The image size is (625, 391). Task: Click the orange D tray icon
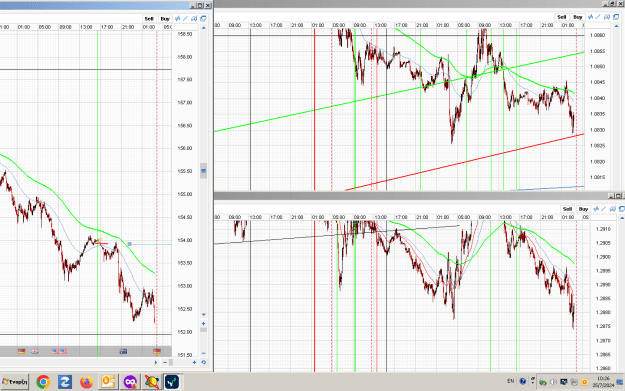click(x=585, y=382)
